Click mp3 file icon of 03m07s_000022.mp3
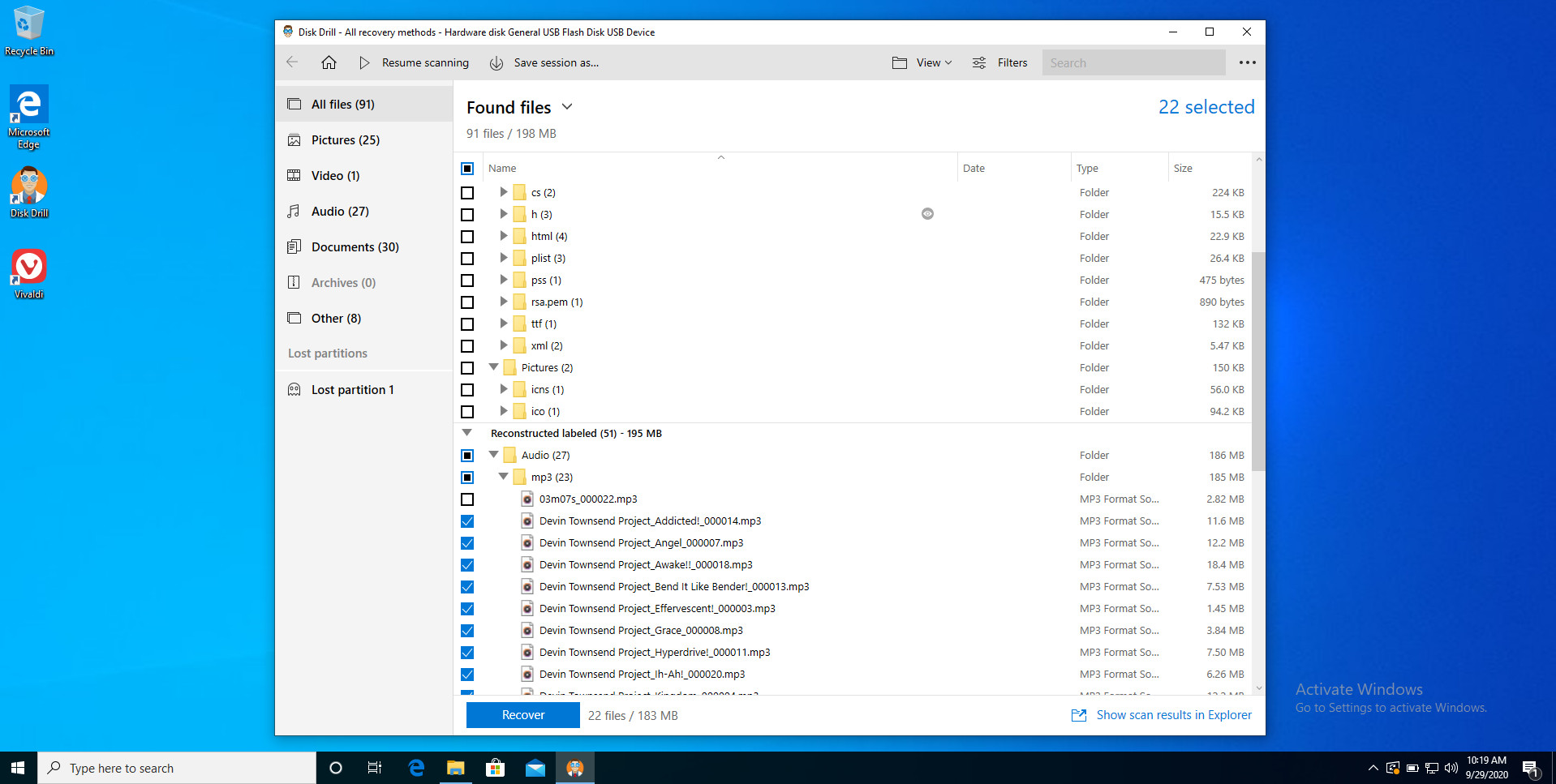The image size is (1556, 784). (x=527, y=499)
